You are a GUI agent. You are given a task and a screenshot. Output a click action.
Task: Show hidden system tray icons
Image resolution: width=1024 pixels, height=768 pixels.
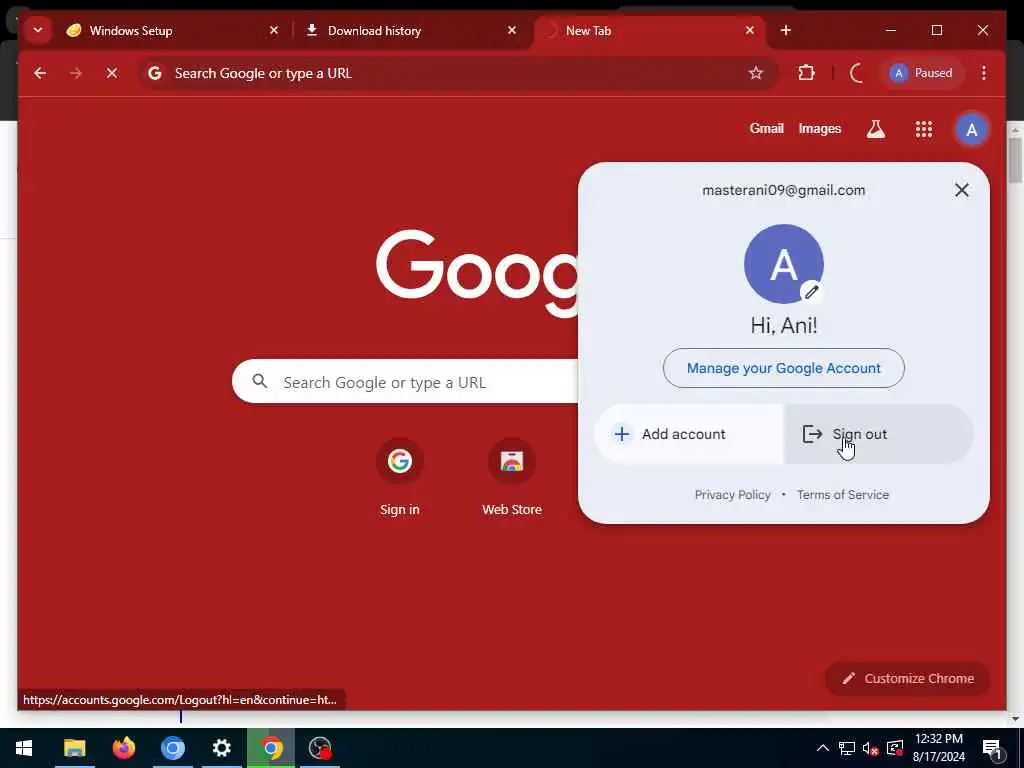(x=823, y=748)
